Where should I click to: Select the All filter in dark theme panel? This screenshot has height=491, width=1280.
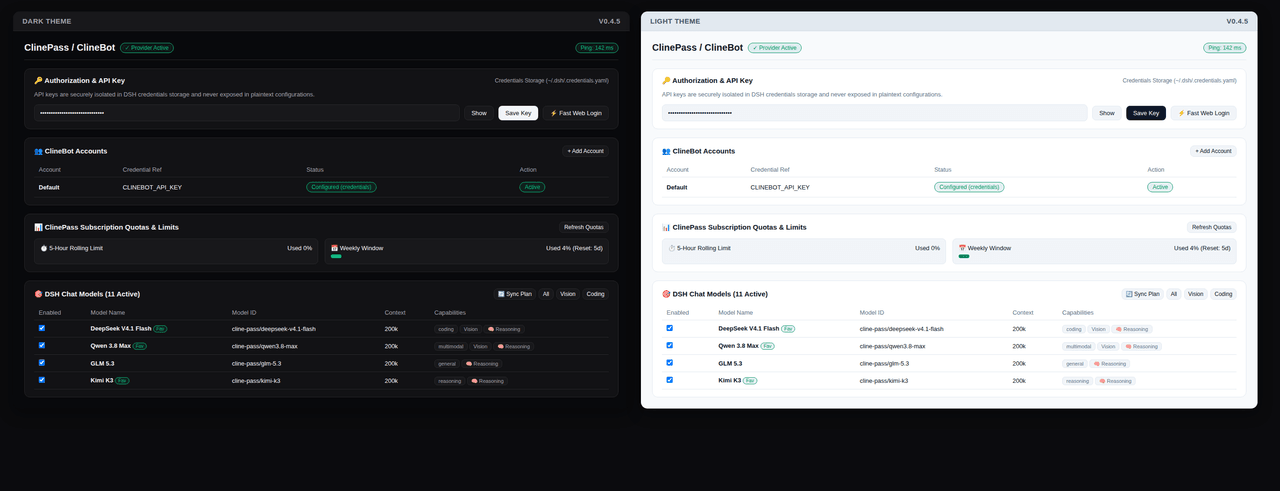[x=546, y=294]
